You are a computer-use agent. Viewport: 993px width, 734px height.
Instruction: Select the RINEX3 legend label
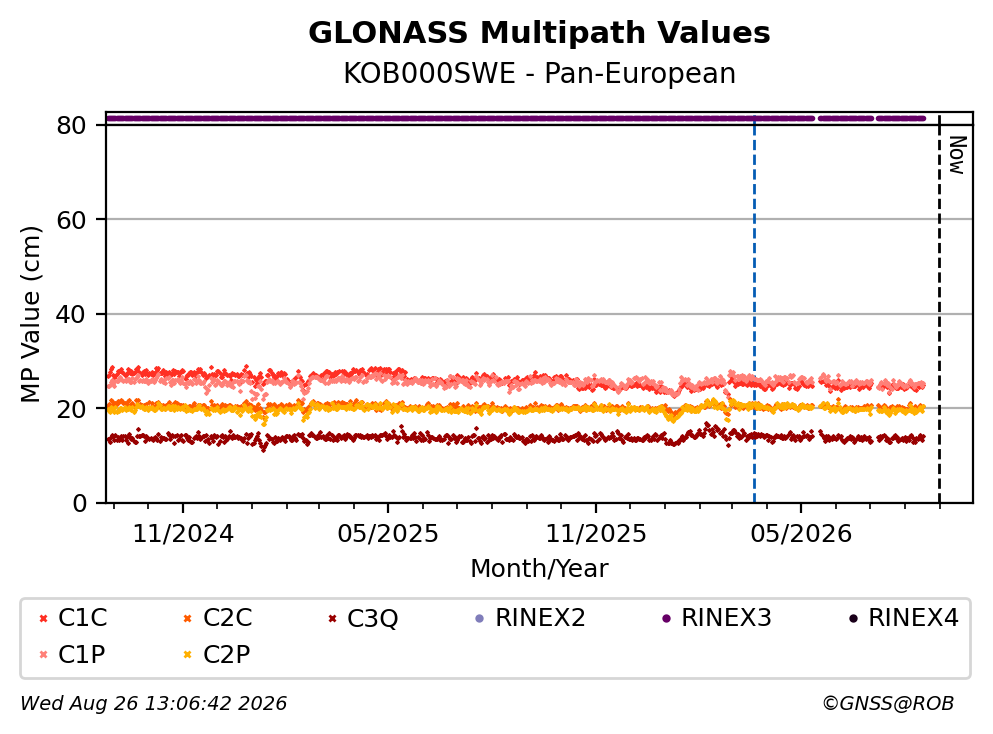[726, 618]
